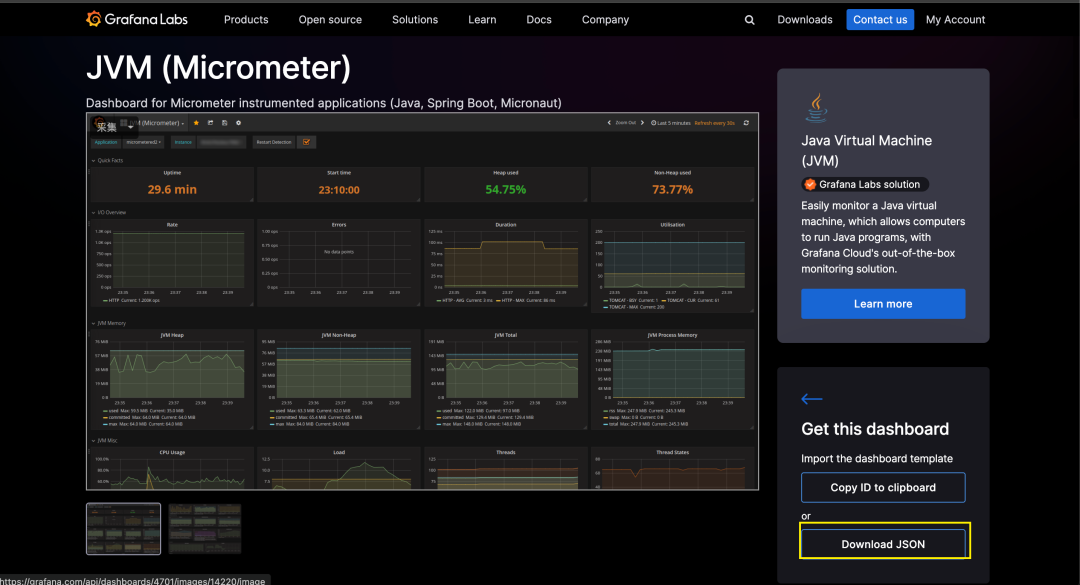Click the Dashboard for Micrometer instrumented applications subtitle

click(324, 103)
